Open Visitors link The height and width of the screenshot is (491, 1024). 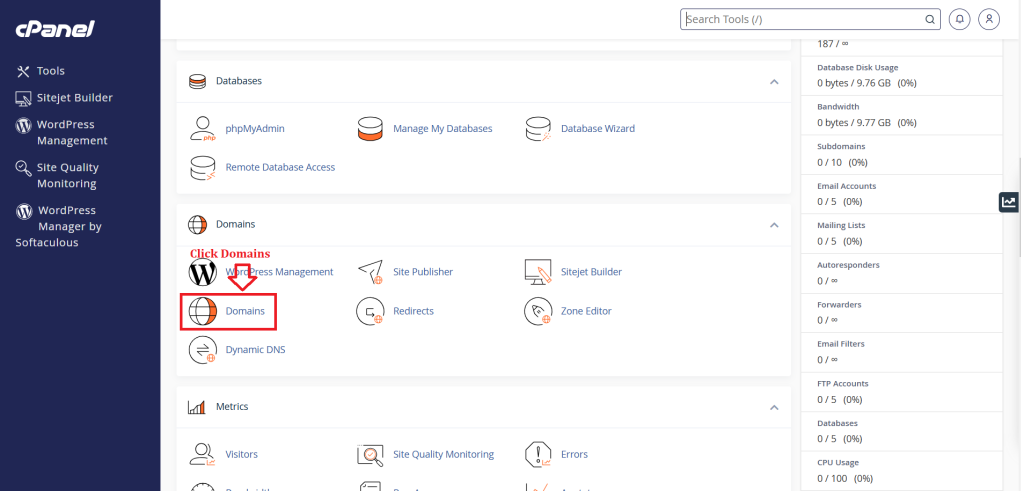(x=242, y=454)
